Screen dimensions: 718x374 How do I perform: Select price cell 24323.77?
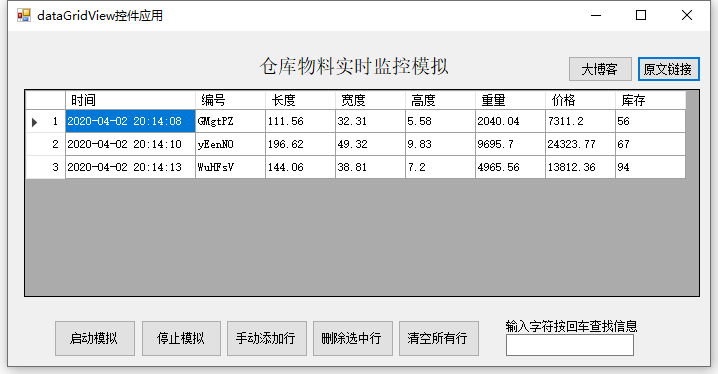[x=581, y=144]
